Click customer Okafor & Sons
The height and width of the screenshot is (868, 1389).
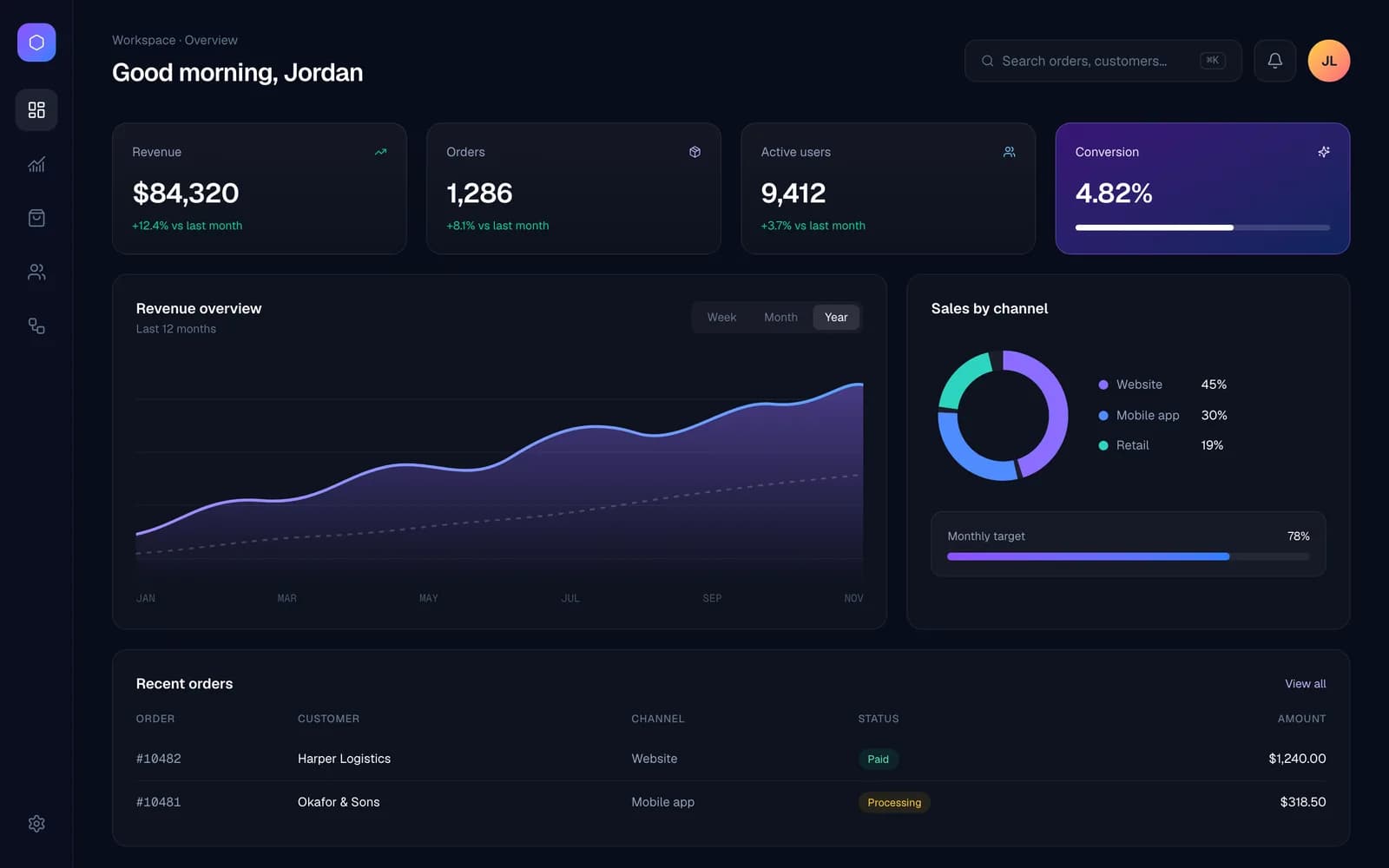[x=339, y=802]
